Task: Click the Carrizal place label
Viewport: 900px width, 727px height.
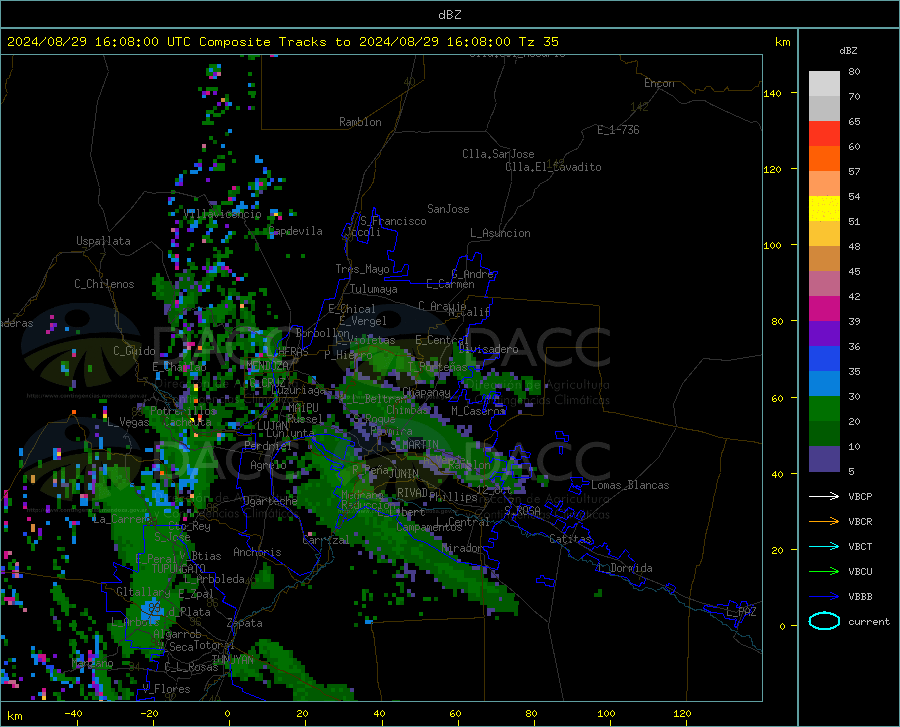Action: (x=326, y=540)
